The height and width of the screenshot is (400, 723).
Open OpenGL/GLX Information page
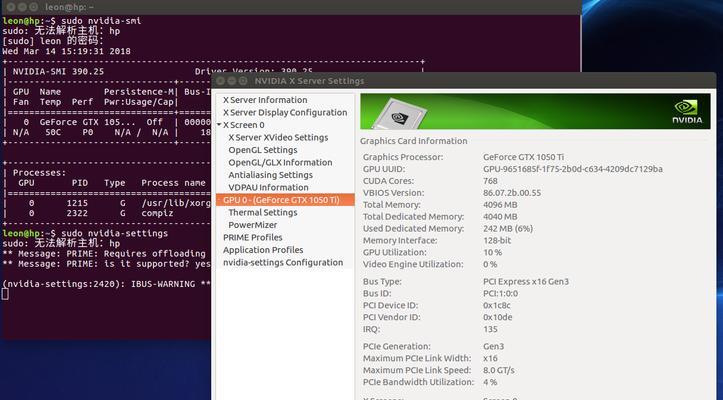point(280,162)
